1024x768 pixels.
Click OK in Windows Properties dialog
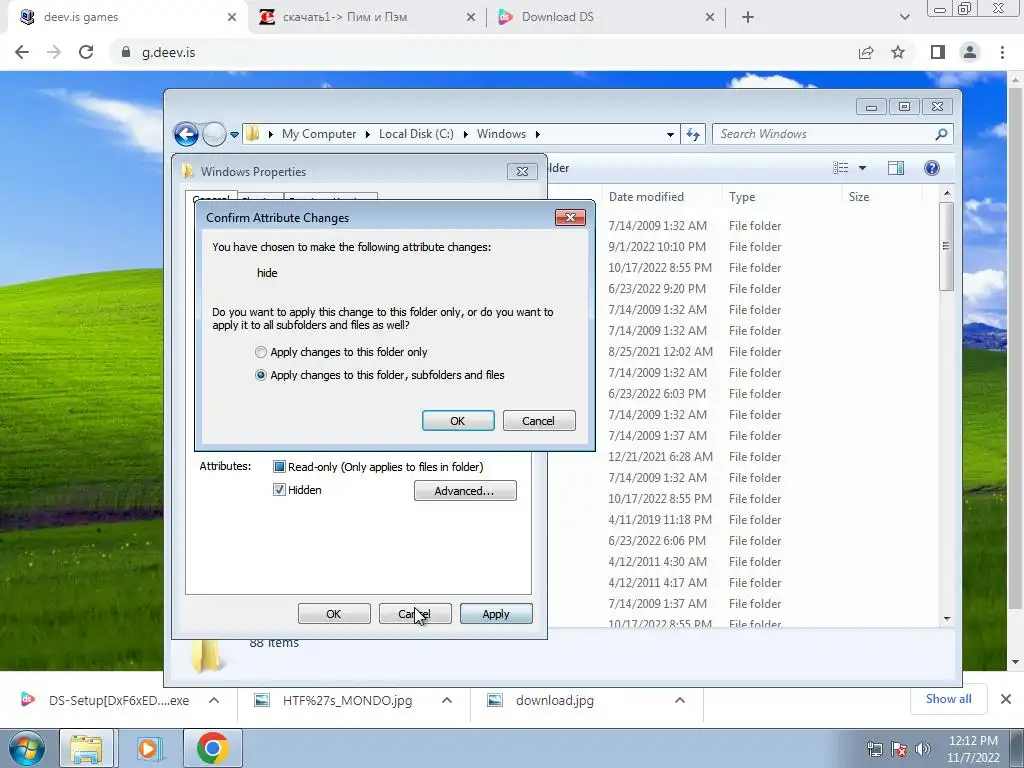pyautogui.click(x=334, y=614)
